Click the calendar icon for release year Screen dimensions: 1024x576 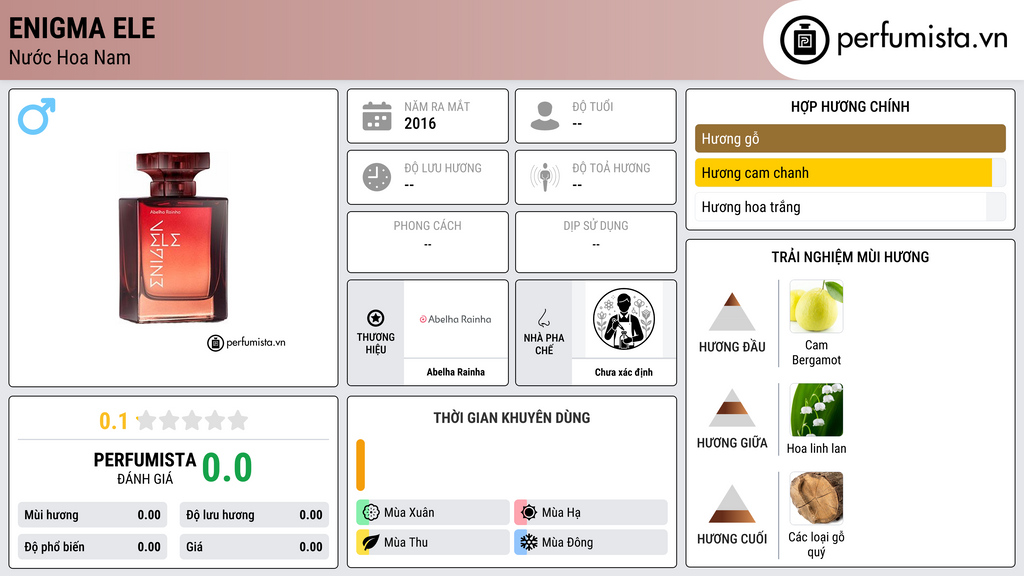[377, 116]
